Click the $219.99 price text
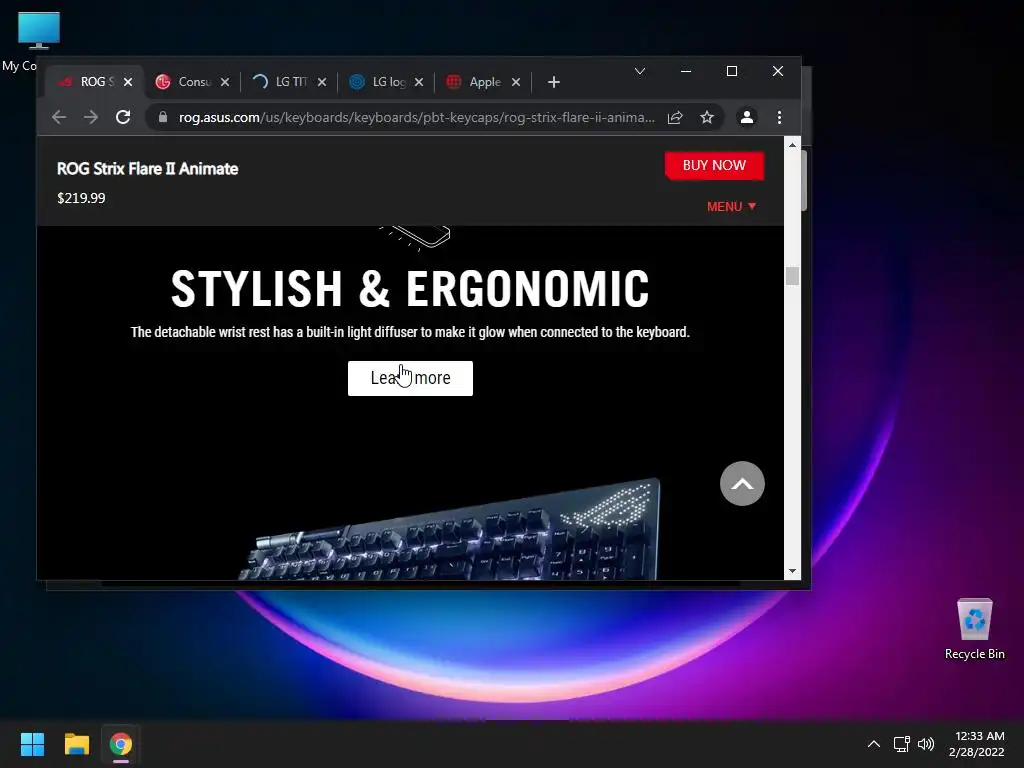 (81, 198)
